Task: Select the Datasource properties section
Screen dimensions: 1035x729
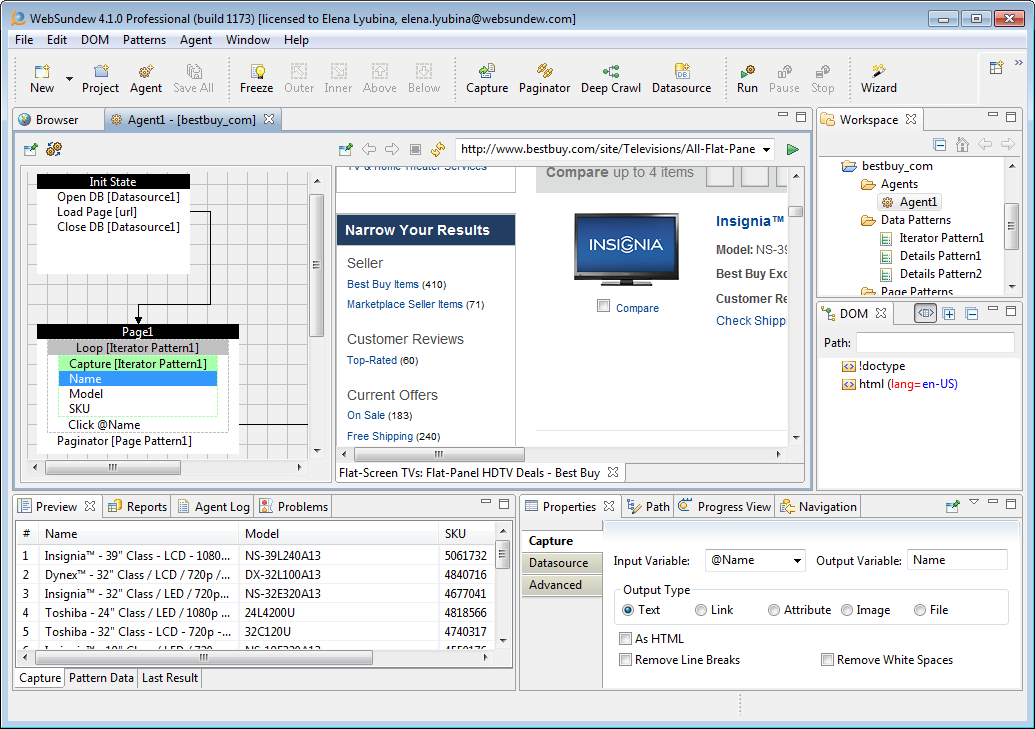Action: pyautogui.click(x=562, y=563)
